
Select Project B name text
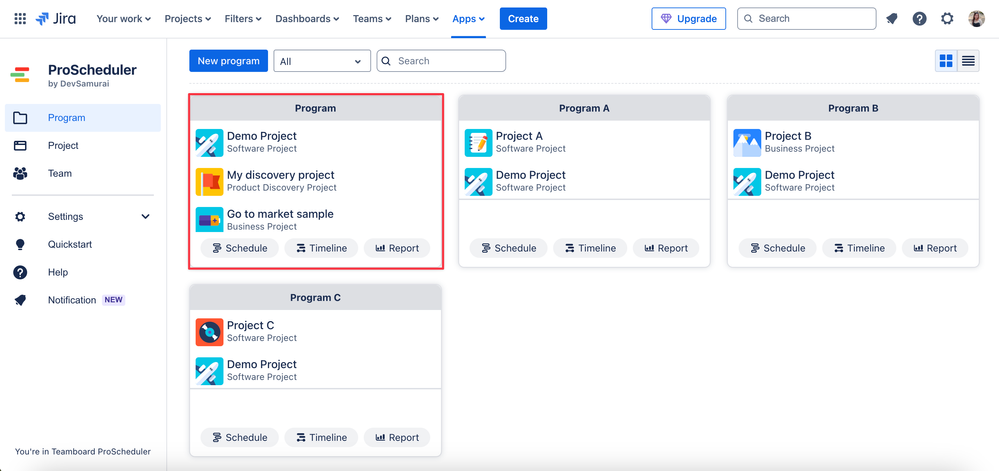[788, 136]
